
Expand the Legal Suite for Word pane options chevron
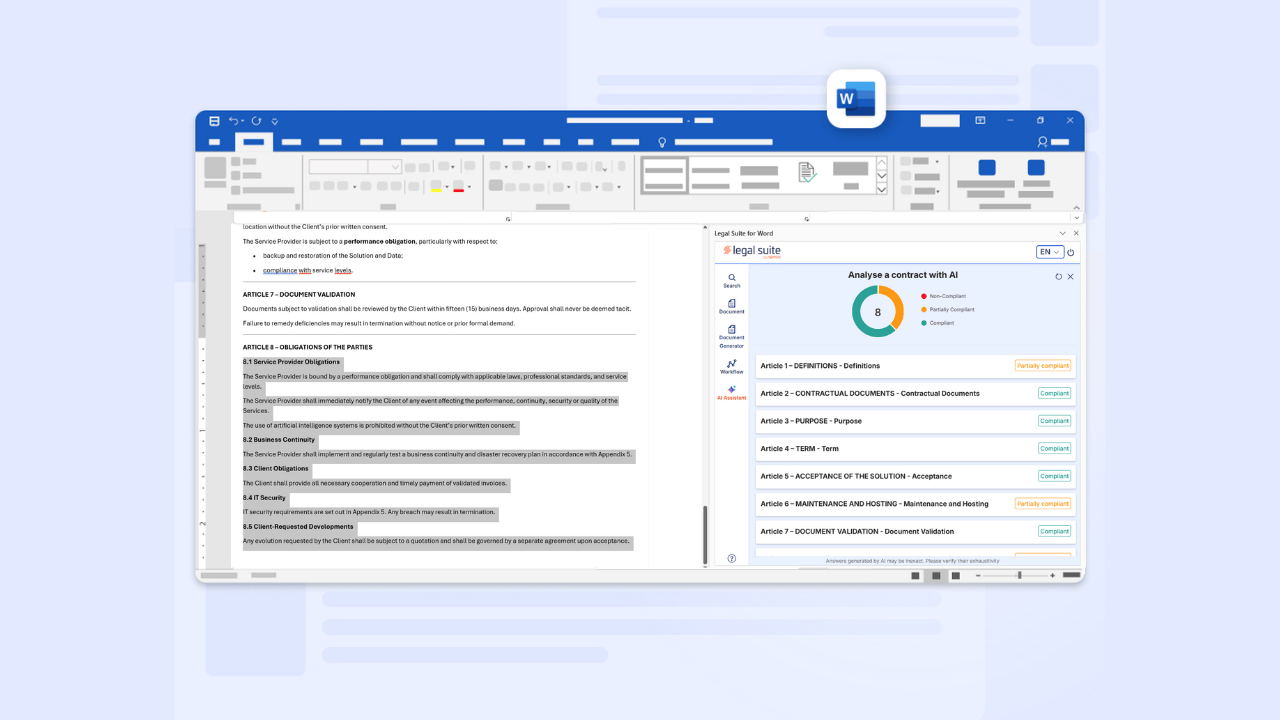1062,233
